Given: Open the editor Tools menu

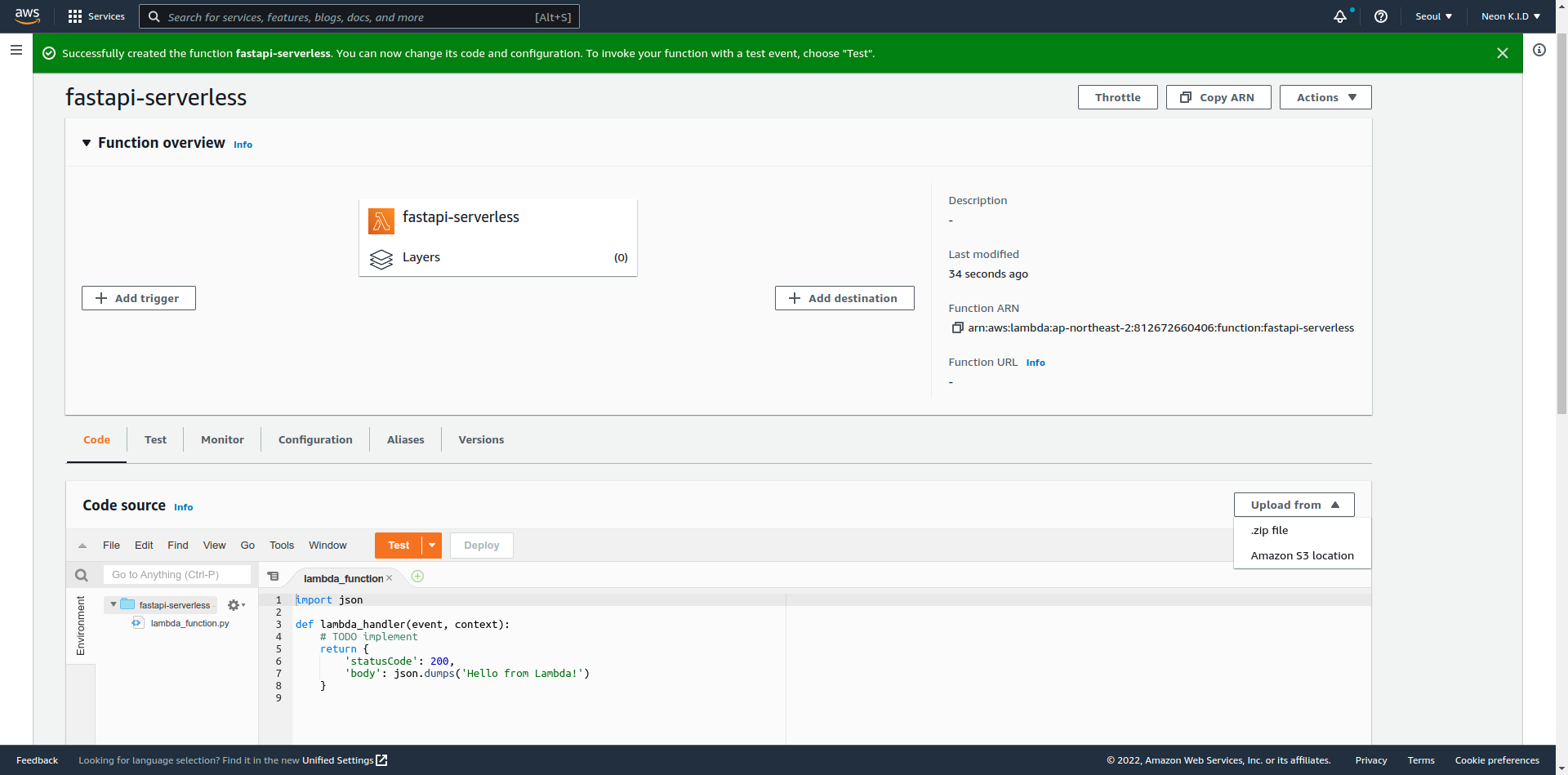Looking at the screenshot, I should tap(282, 546).
